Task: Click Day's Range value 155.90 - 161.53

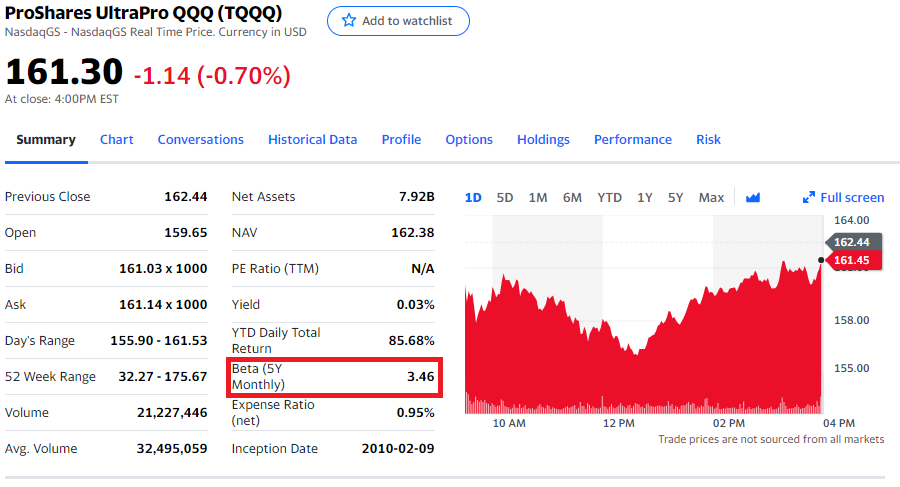Action: pos(158,341)
